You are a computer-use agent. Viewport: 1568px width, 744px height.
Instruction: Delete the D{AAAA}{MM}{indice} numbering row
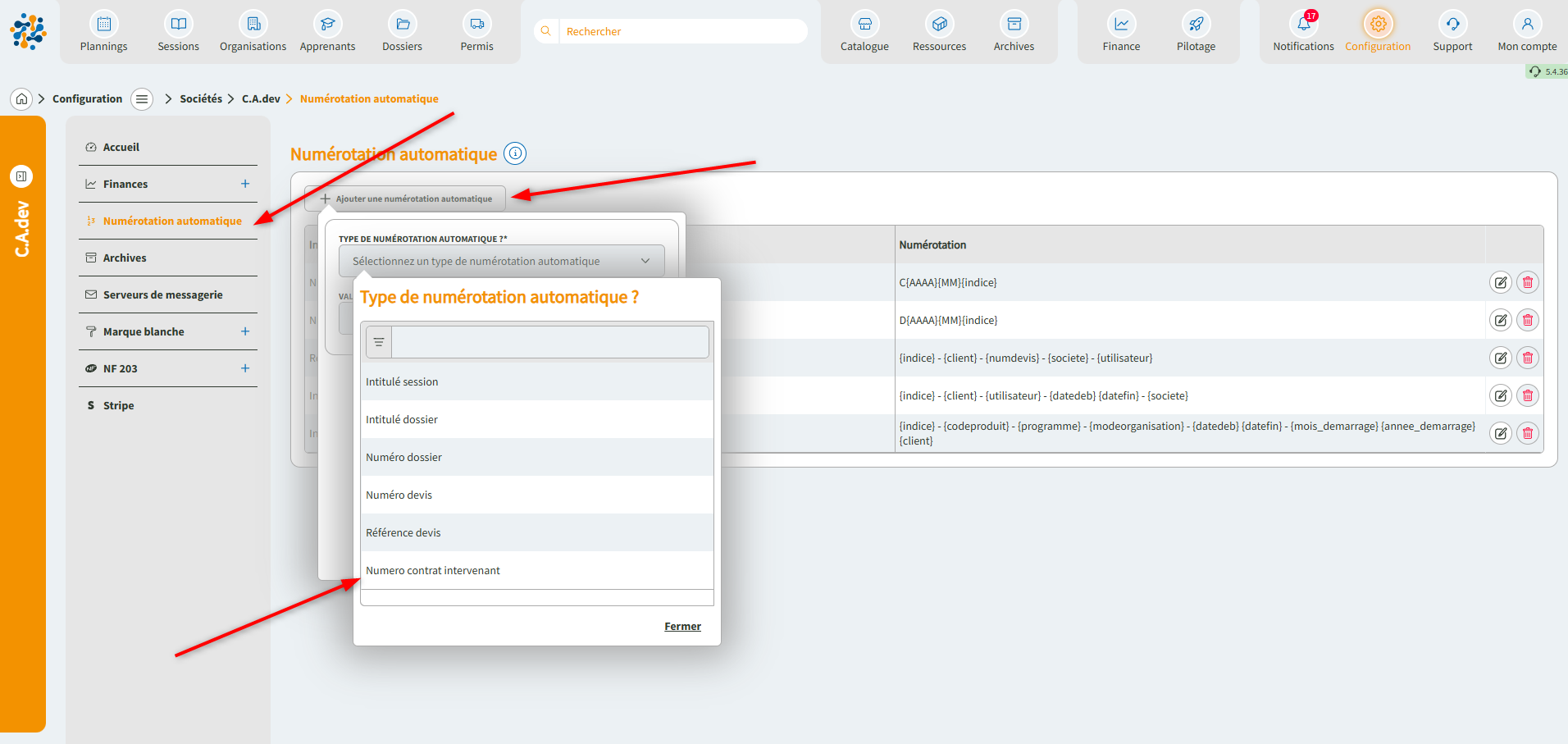(x=1527, y=320)
